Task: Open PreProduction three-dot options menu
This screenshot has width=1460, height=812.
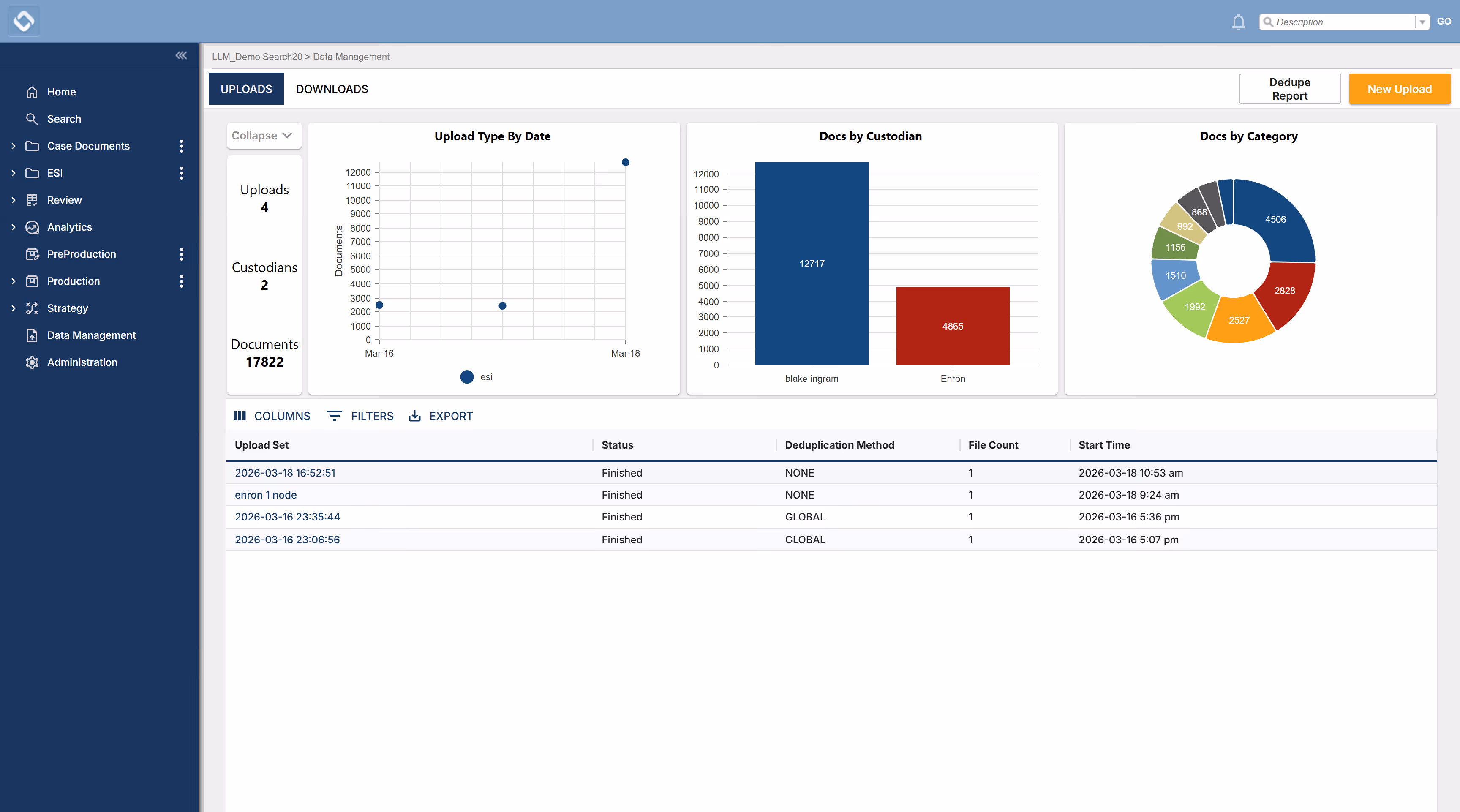Action: [181, 254]
